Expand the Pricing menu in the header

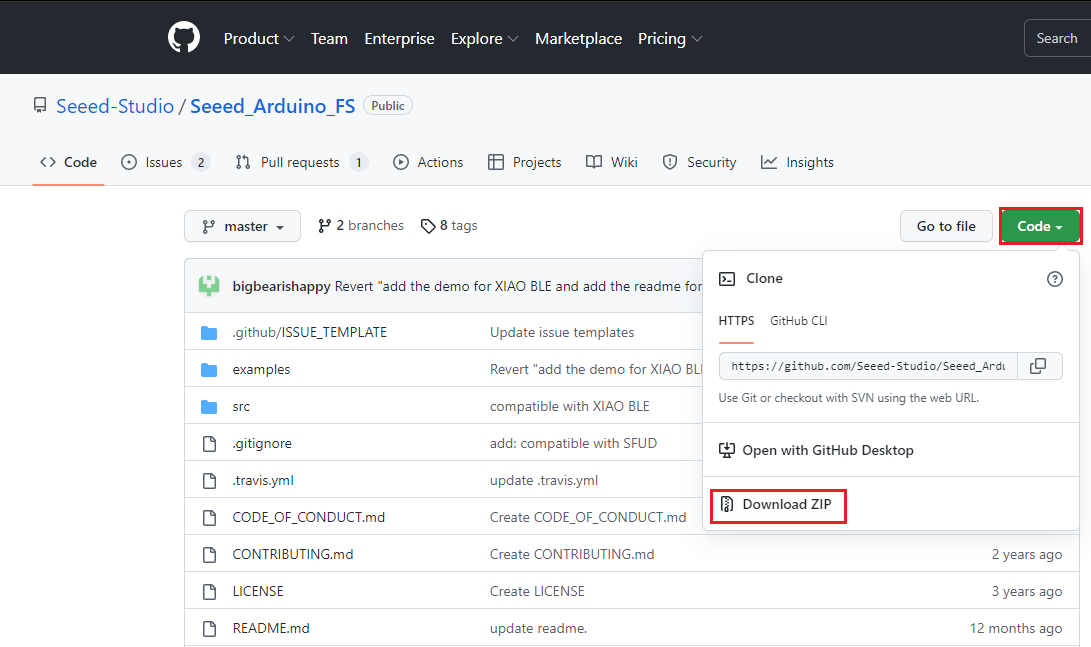[x=670, y=39]
